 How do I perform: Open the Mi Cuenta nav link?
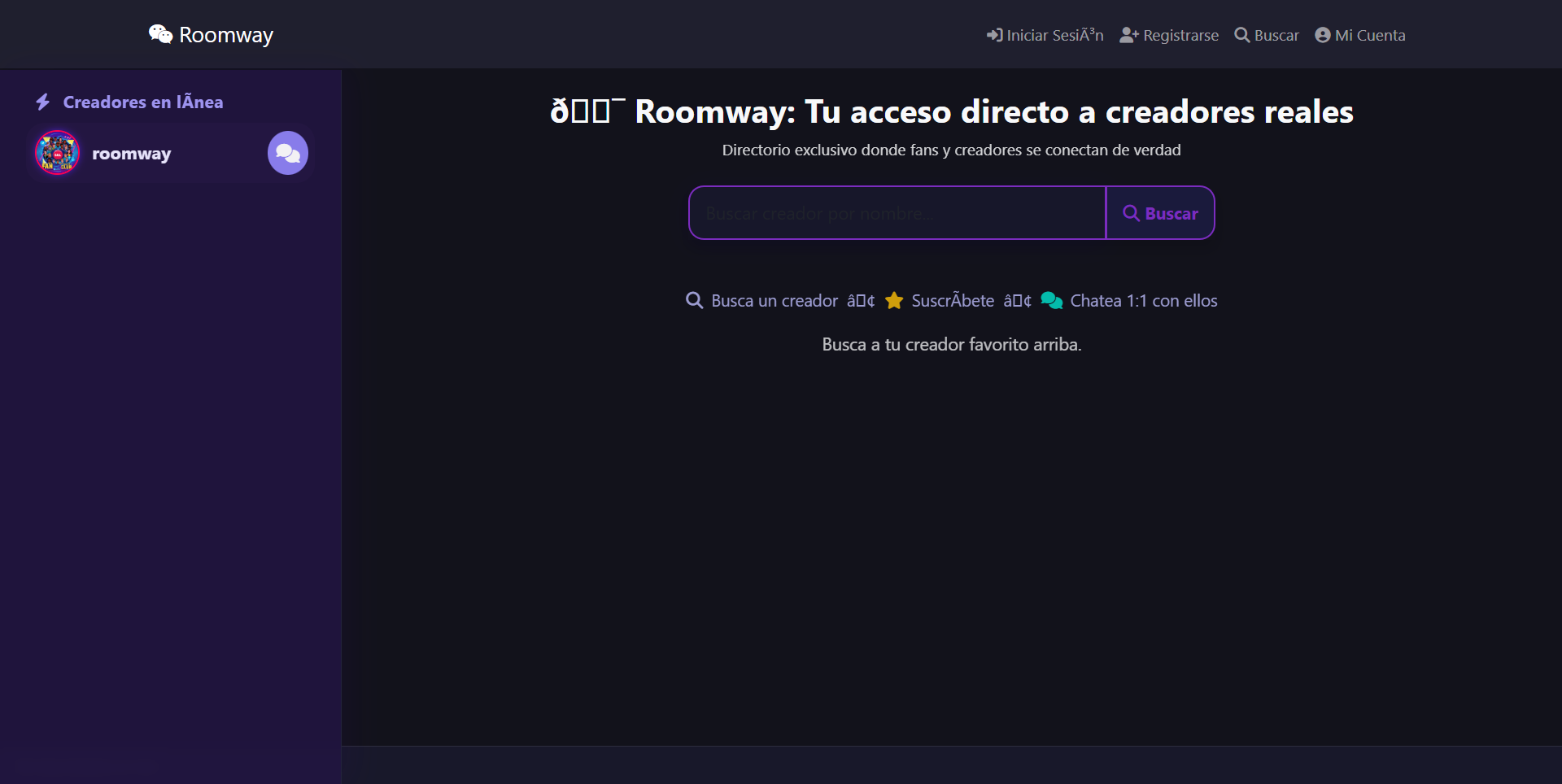tap(1360, 35)
